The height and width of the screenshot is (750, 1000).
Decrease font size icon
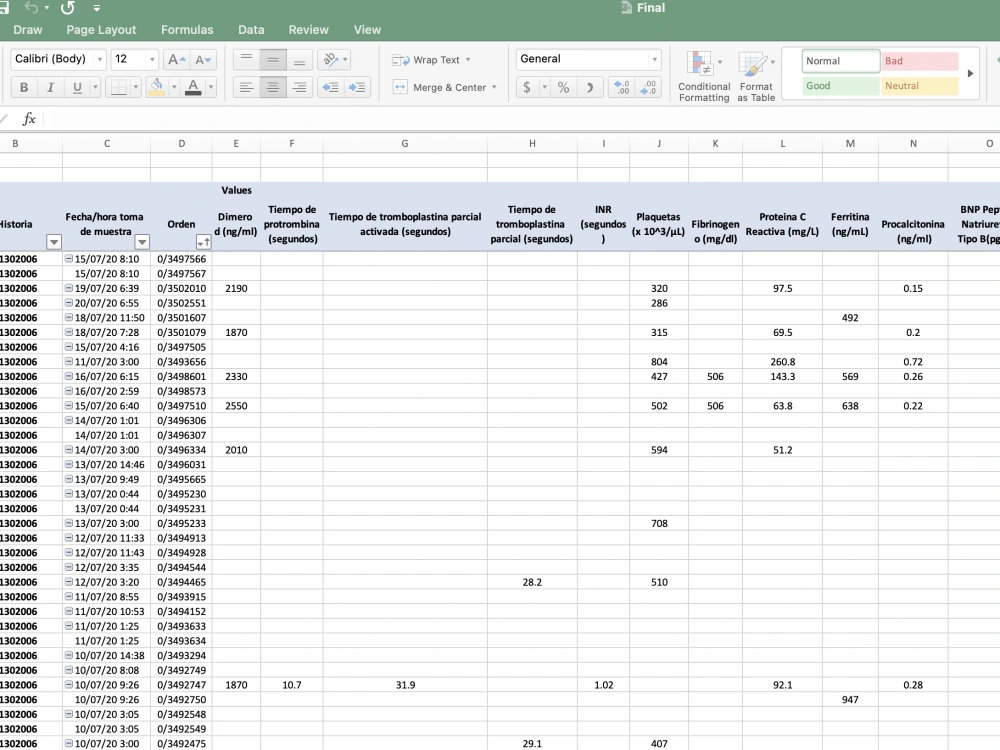[203, 60]
